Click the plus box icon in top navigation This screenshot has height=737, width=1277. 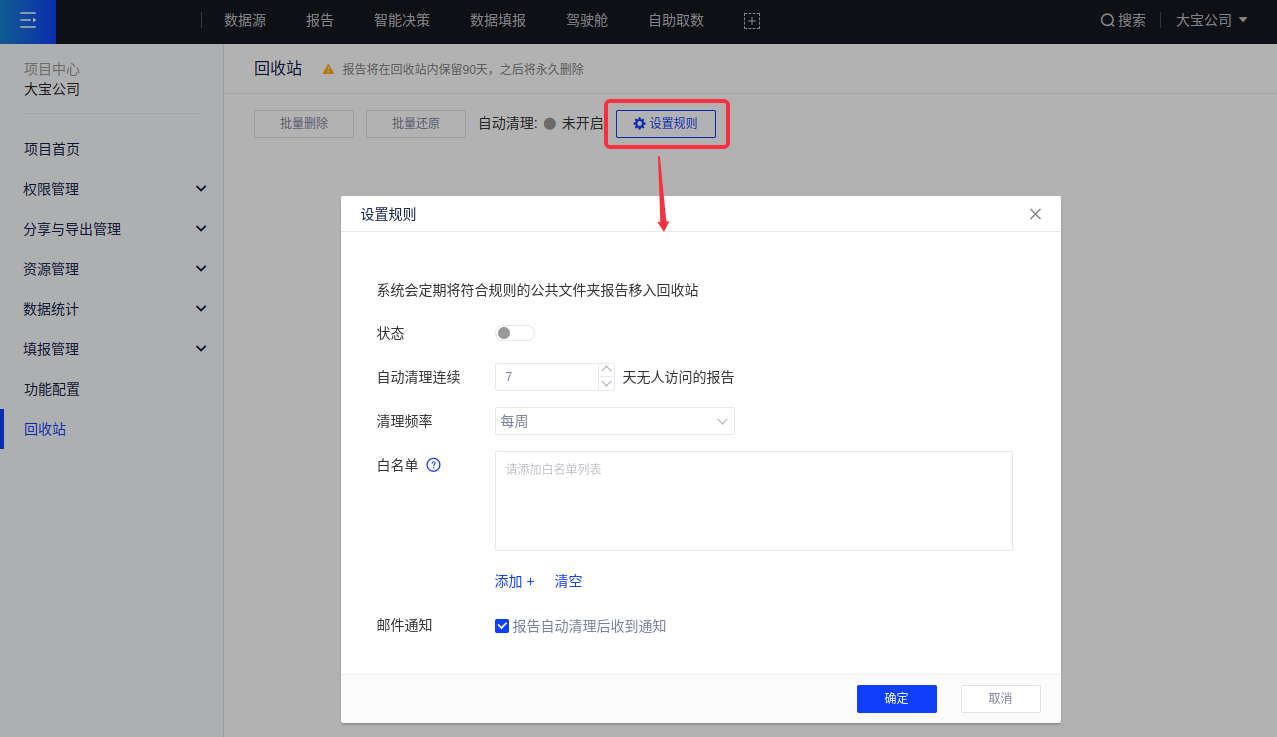[x=752, y=21]
